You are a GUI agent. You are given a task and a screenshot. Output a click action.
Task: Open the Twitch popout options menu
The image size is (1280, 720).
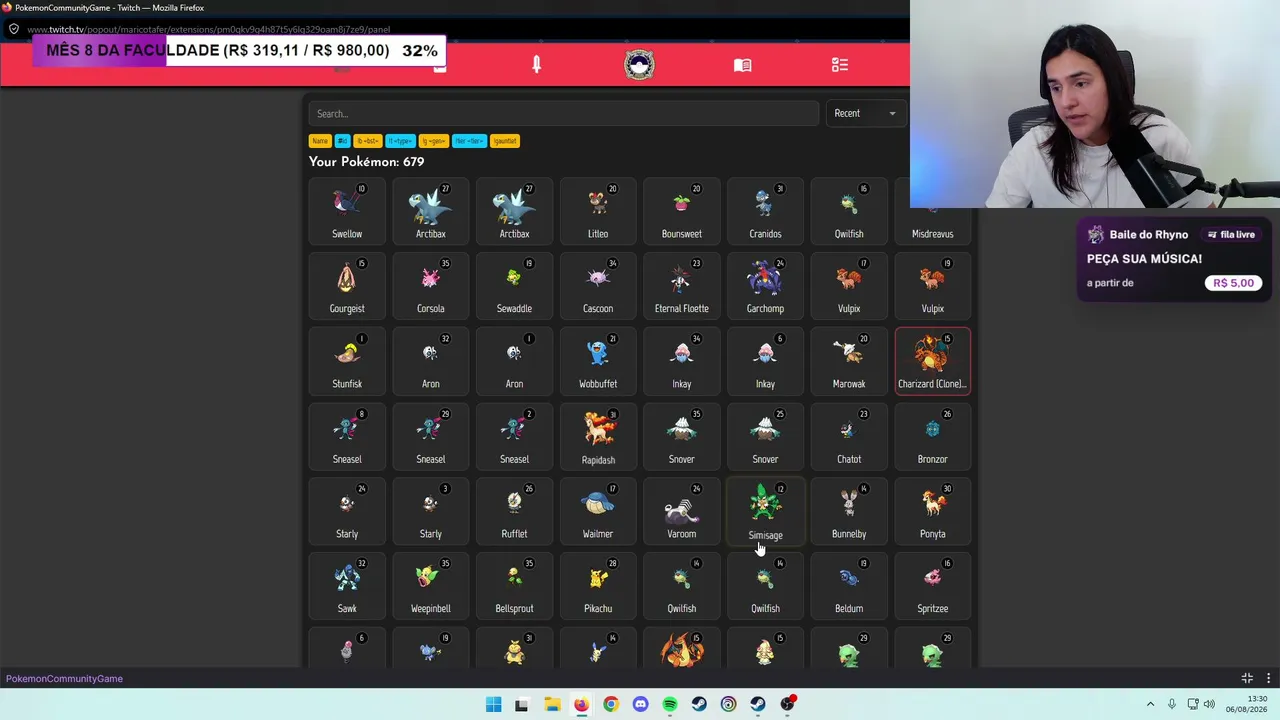pyautogui.click(x=1268, y=678)
